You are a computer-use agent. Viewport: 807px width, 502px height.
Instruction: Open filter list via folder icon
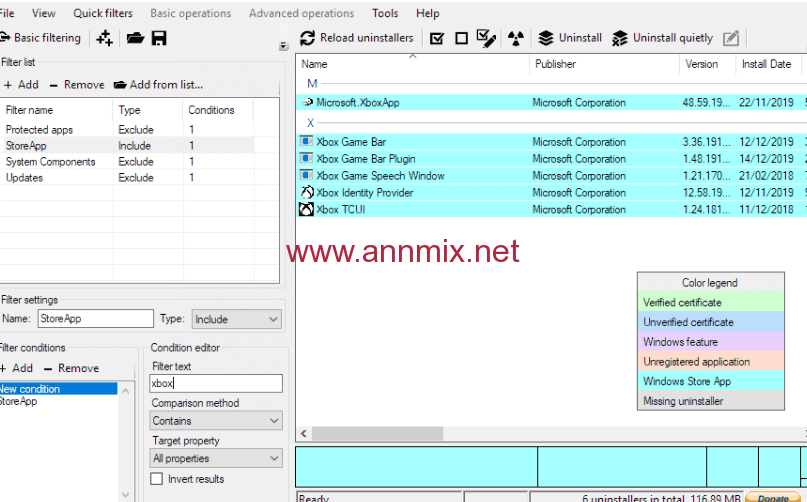[135, 38]
